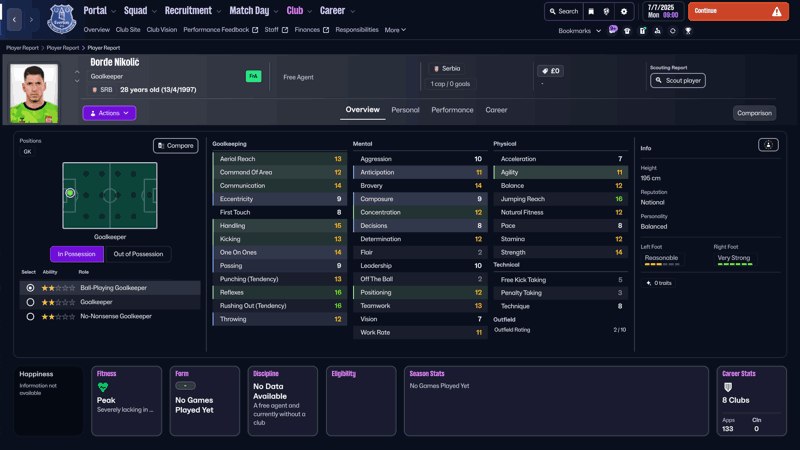800x450 pixels.
Task: Click the Right Foot strength bar
Action: [734, 265]
